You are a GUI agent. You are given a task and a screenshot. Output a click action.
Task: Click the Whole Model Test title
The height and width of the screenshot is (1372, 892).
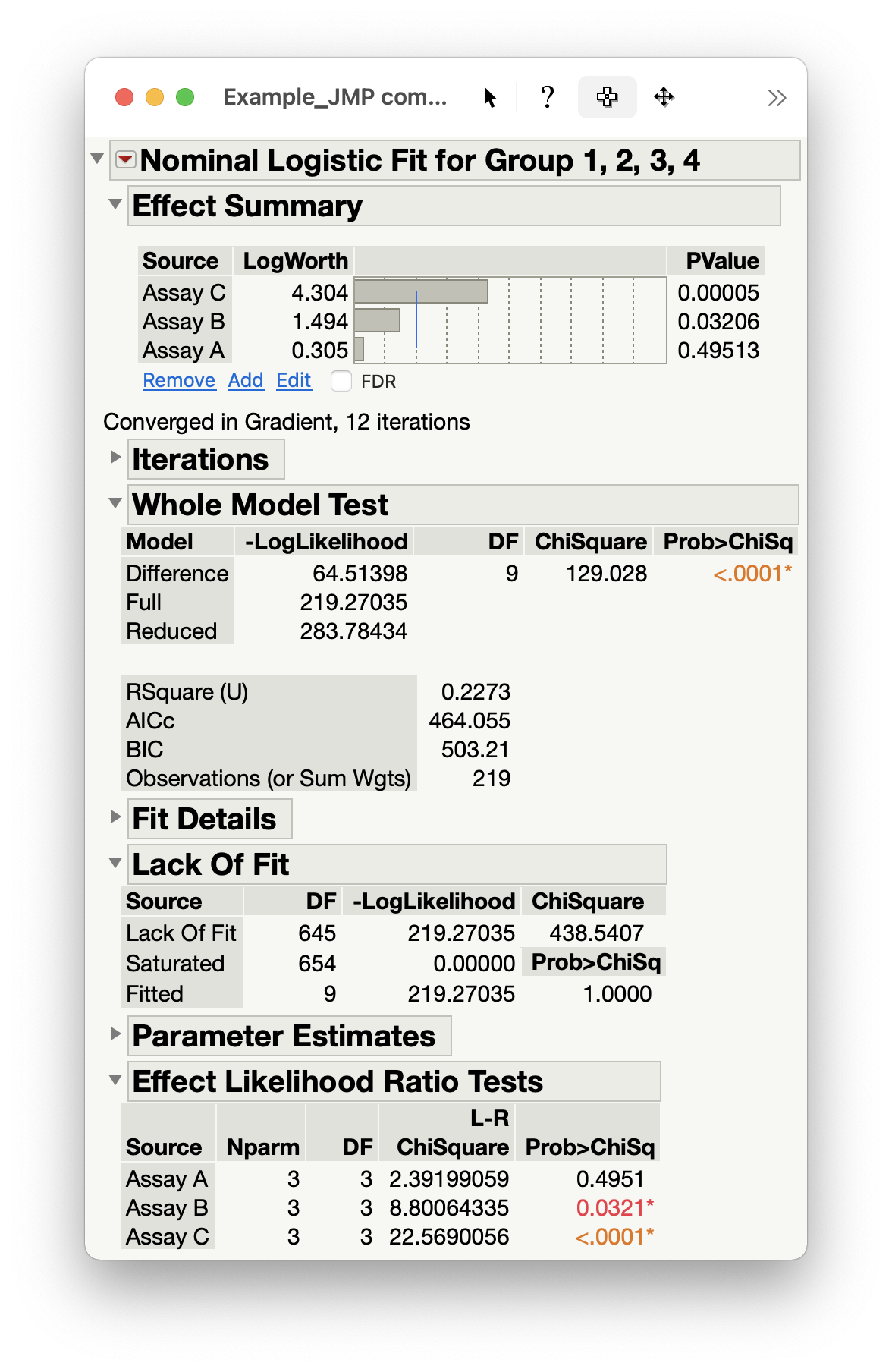260,505
